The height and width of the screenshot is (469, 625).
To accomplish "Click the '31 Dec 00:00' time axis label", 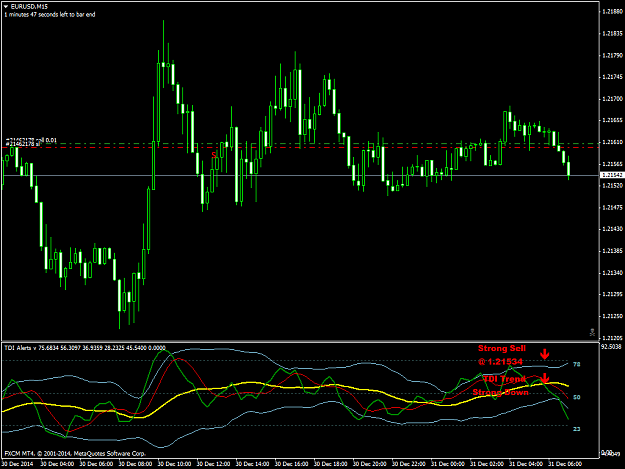I will tap(448, 464).
